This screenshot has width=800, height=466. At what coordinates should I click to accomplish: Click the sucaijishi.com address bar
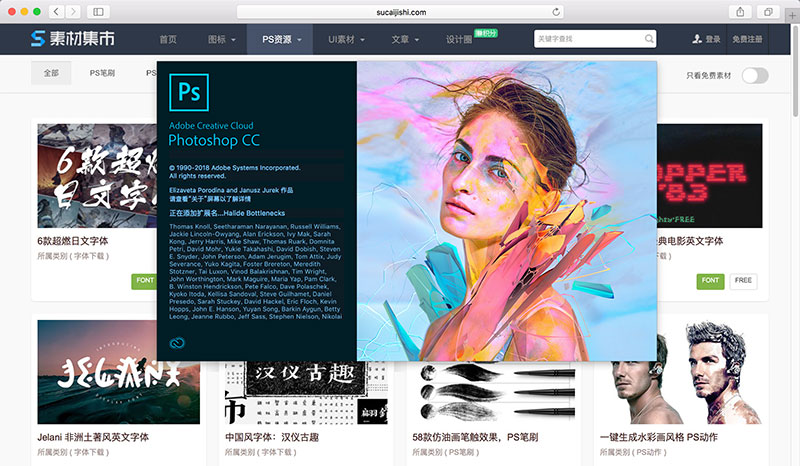pyautogui.click(x=401, y=12)
